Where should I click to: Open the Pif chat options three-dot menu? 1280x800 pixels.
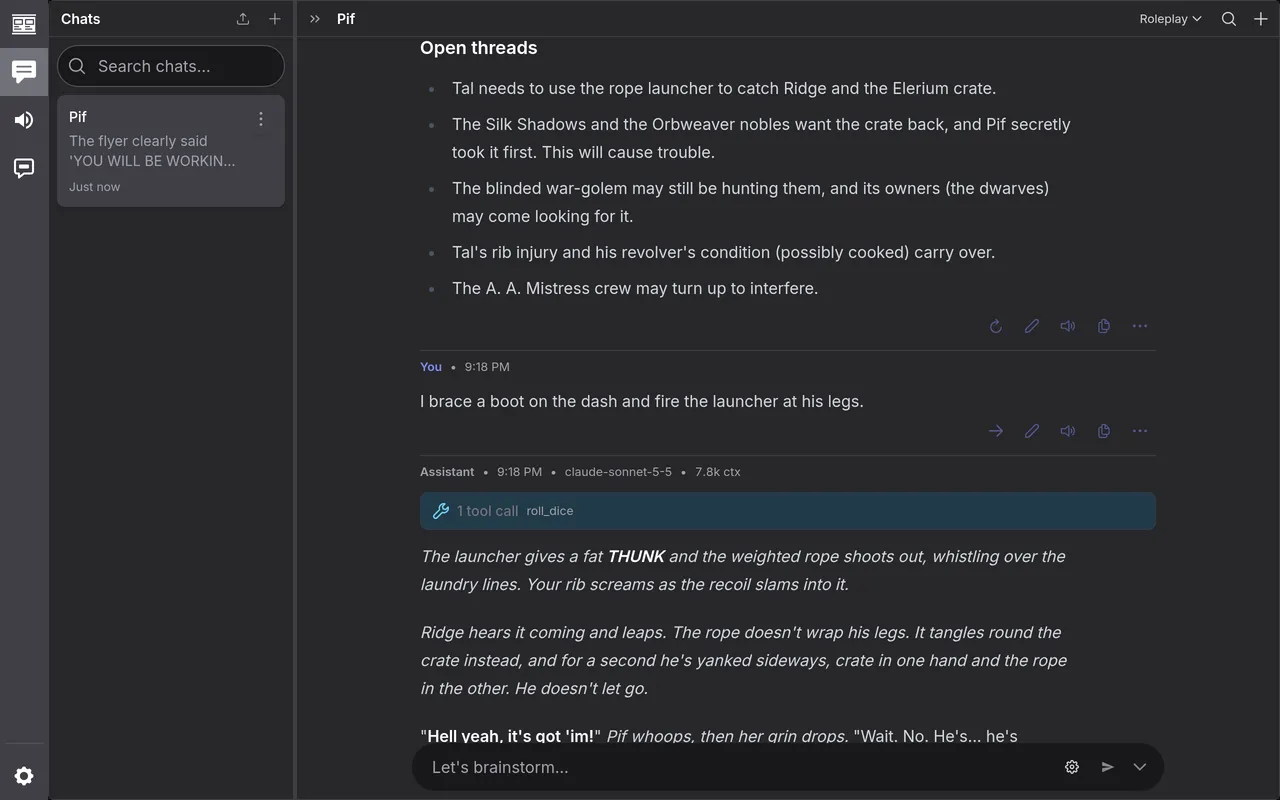[x=261, y=119]
